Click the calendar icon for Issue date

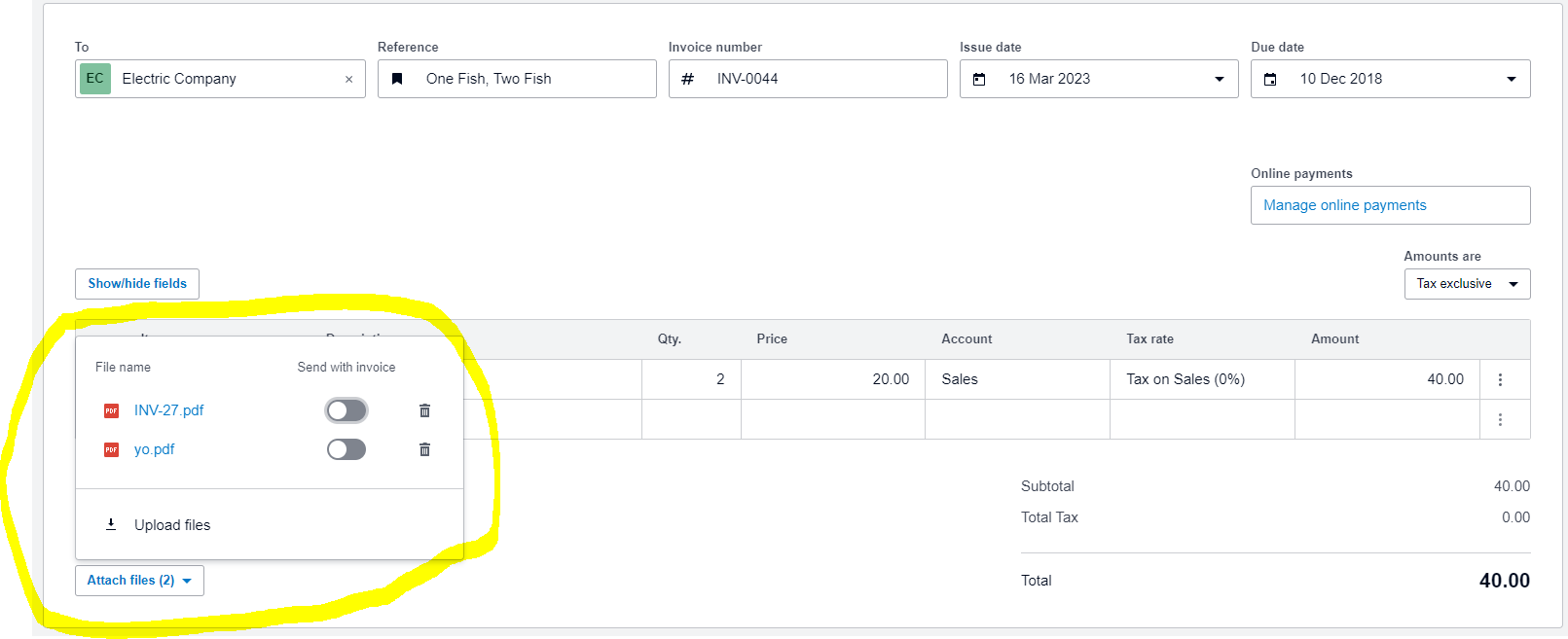[x=979, y=79]
